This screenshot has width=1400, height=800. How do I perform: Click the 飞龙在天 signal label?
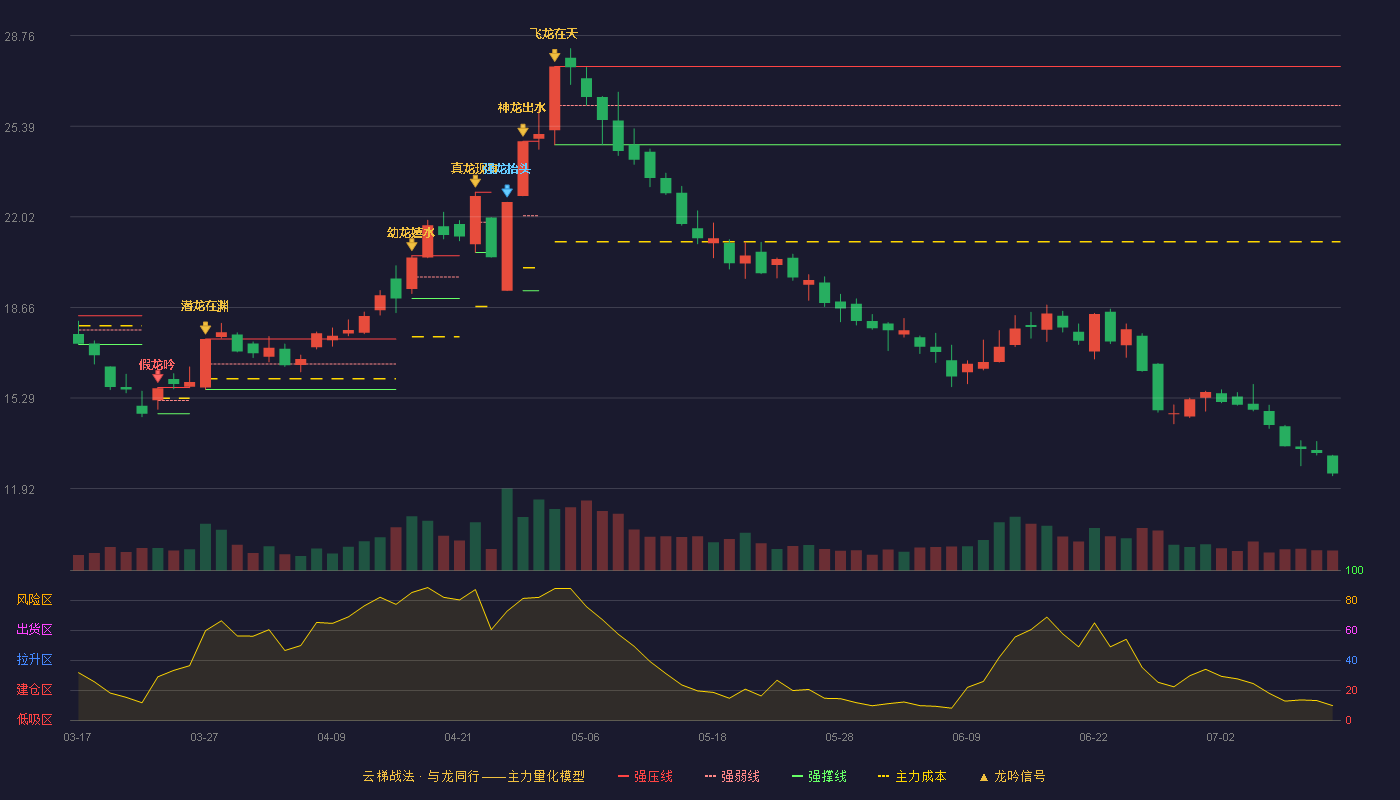point(554,34)
